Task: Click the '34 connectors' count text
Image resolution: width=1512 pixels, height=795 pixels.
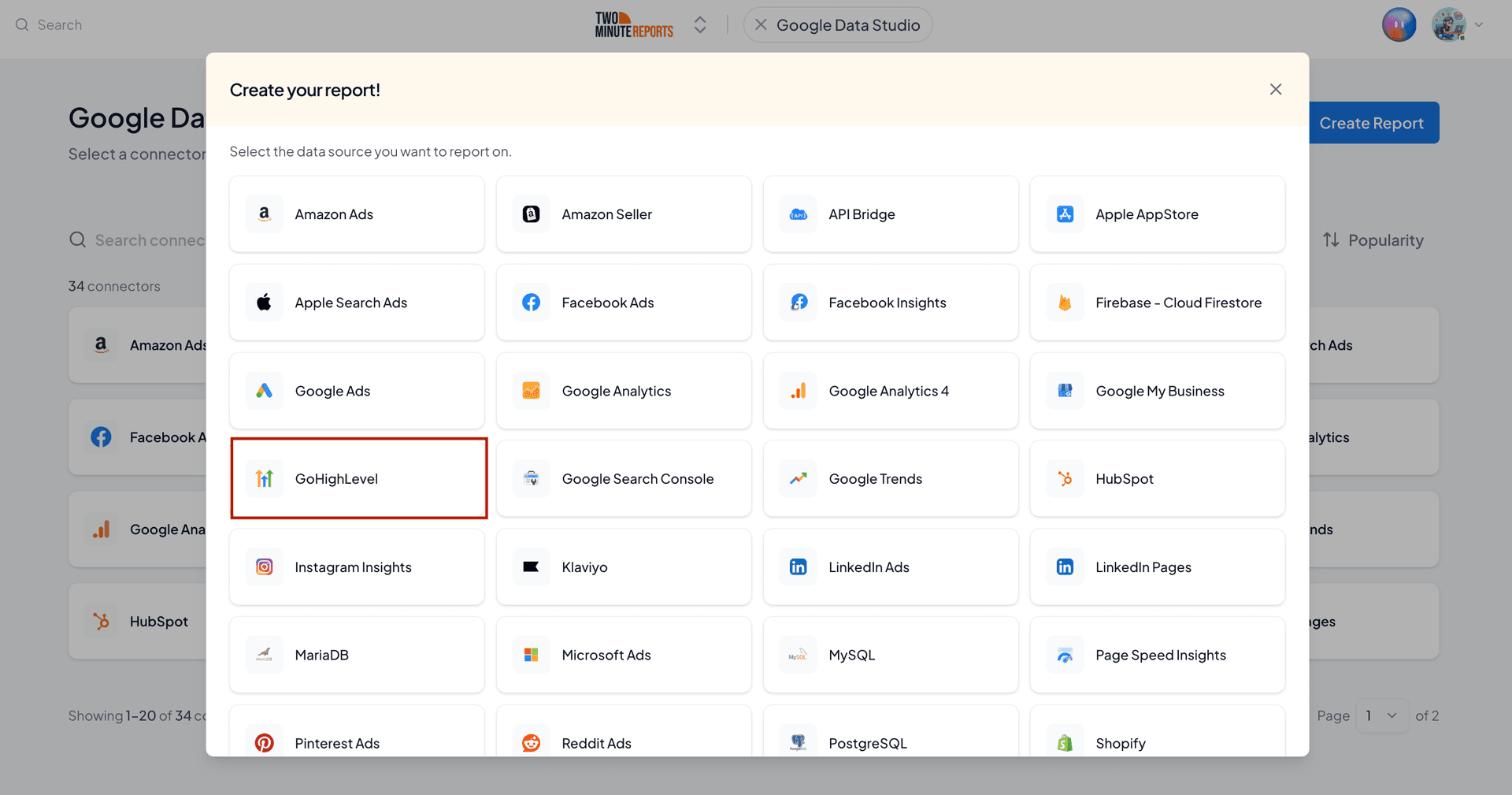Action: pyautogui.click(x=114, y=286)
